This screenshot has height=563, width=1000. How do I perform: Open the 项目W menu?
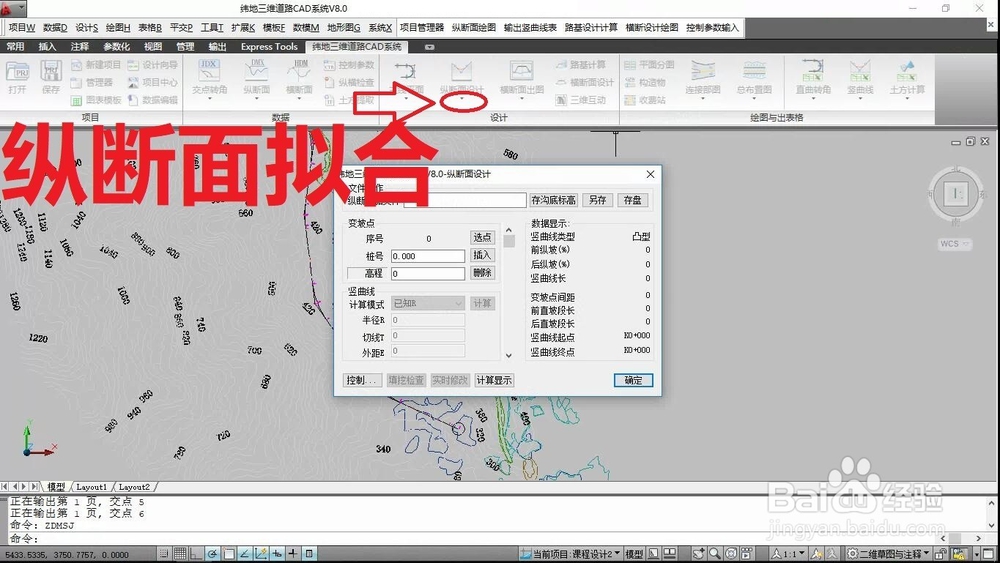(x=22, y=27)
